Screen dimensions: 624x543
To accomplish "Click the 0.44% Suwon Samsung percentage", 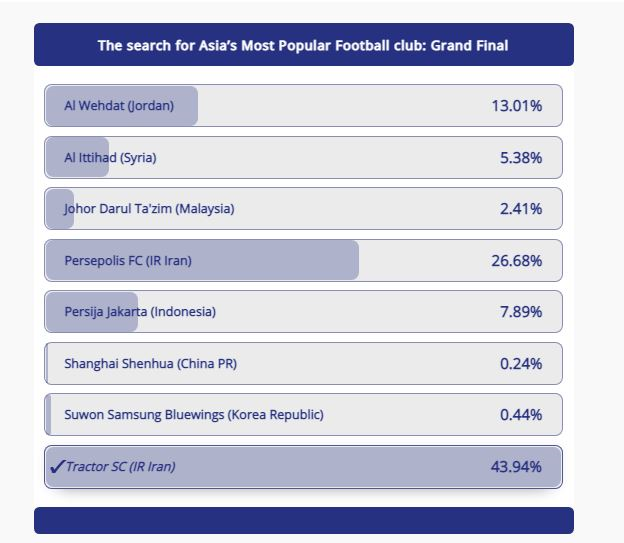I will [x=521, y=415].
